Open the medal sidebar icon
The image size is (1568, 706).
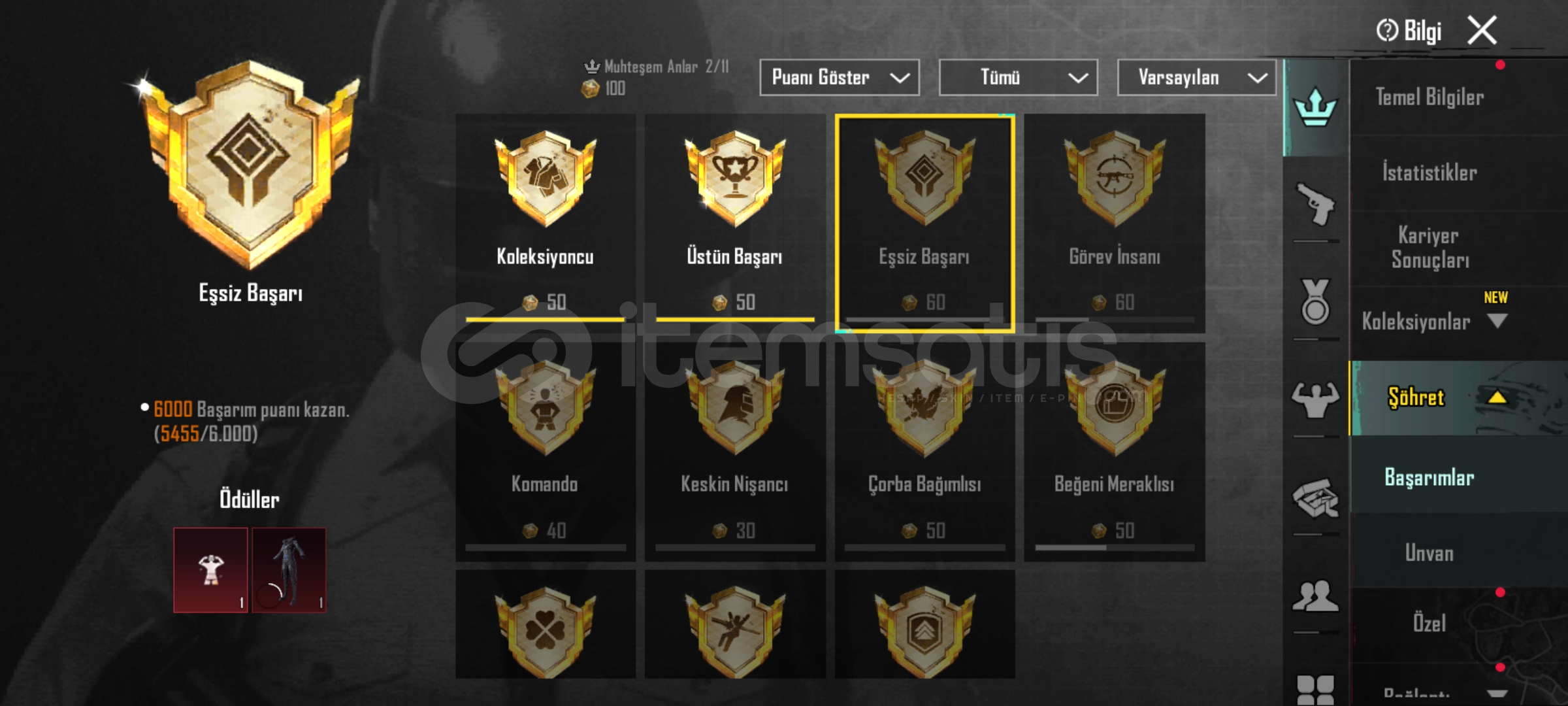click(1315, 302)
